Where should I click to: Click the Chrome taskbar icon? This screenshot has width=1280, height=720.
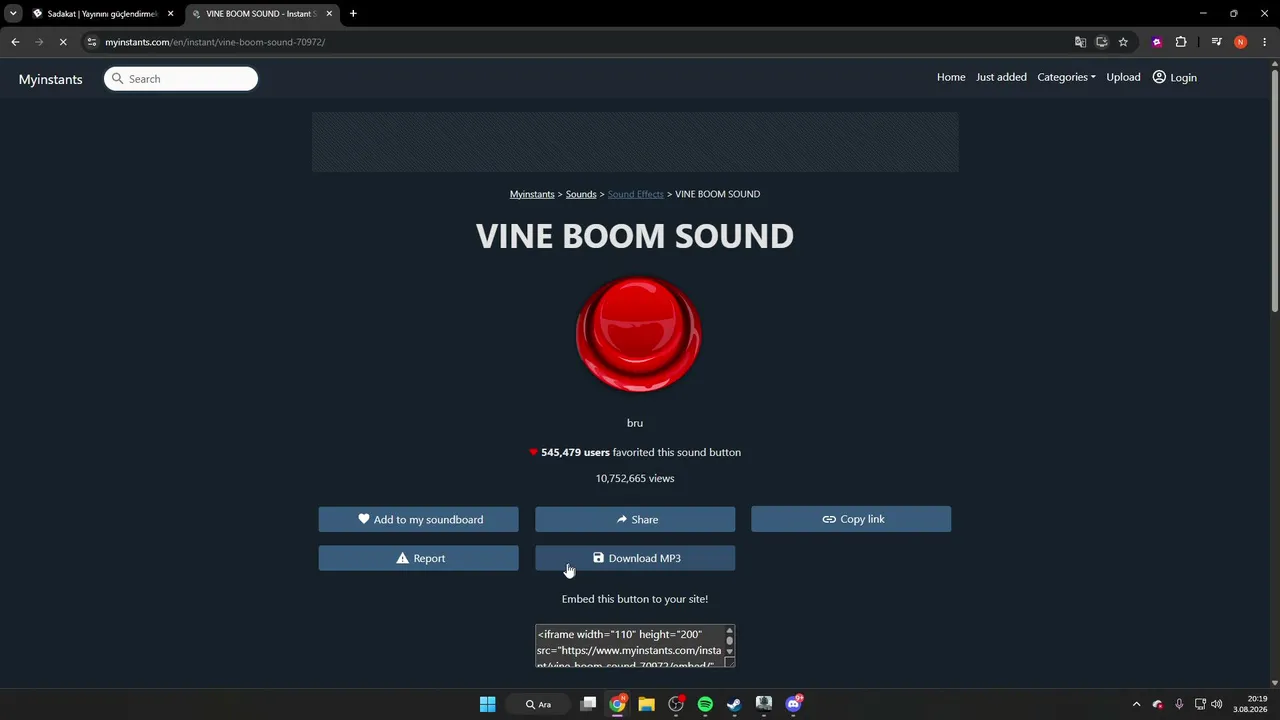618,704
